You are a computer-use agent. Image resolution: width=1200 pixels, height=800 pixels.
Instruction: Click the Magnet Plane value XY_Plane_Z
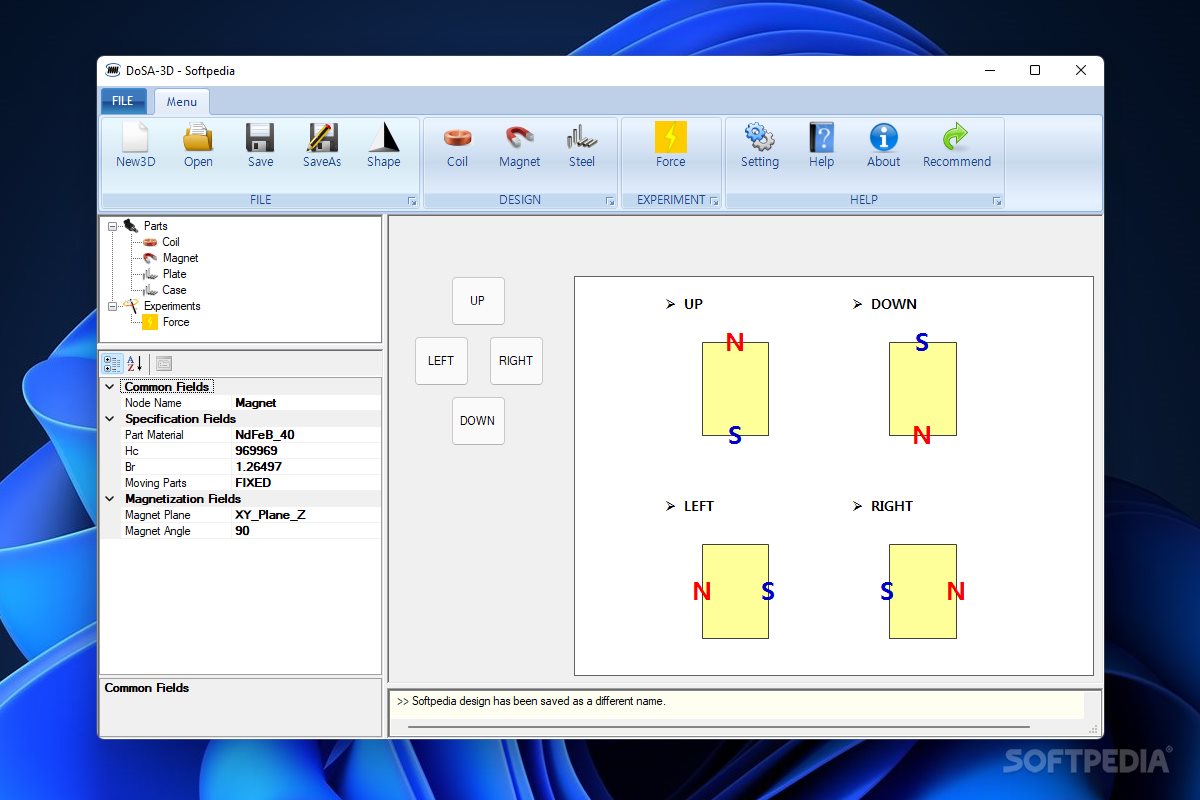[x=306, y=515]
